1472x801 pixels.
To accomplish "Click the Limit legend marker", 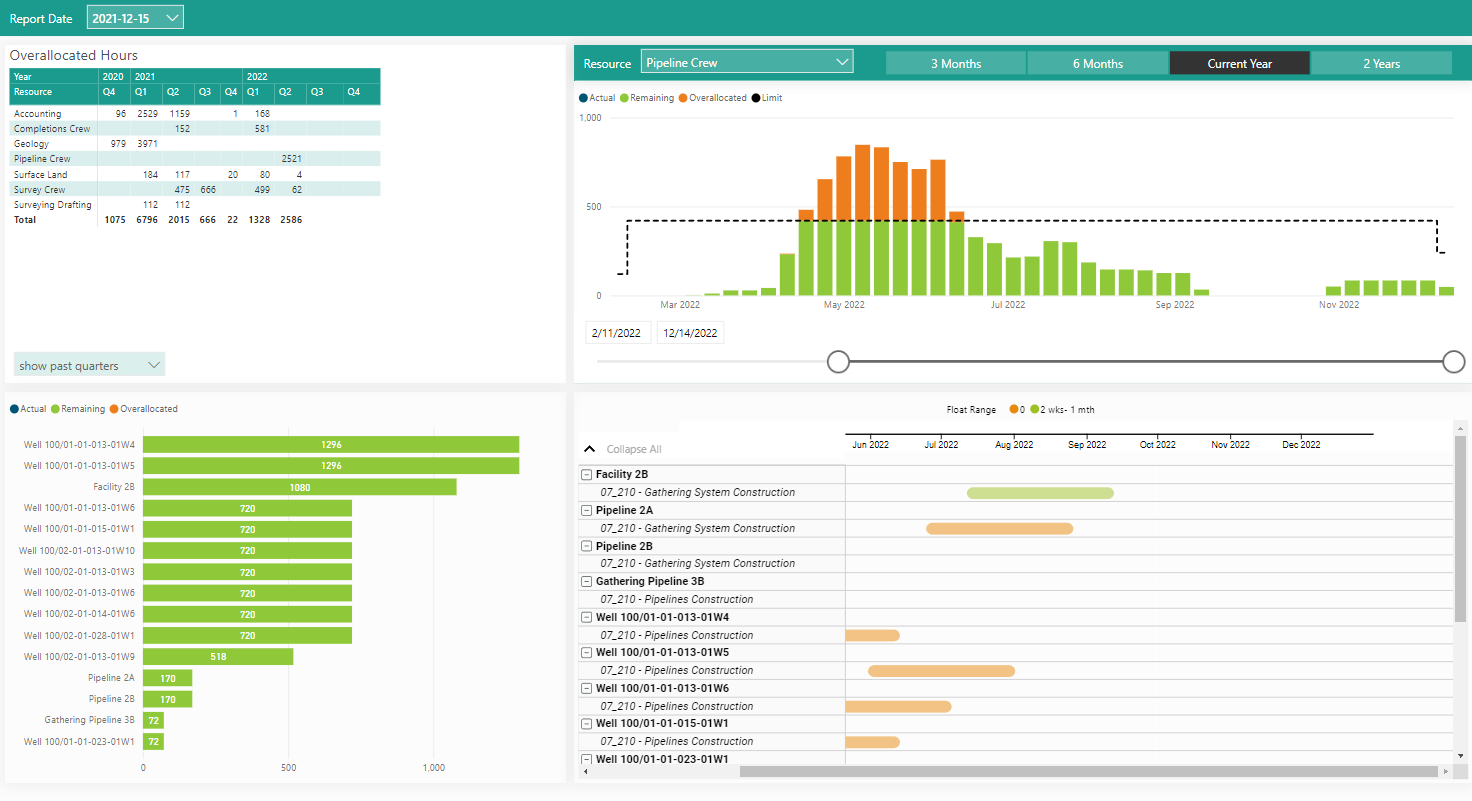I will [x=755, y=98].
